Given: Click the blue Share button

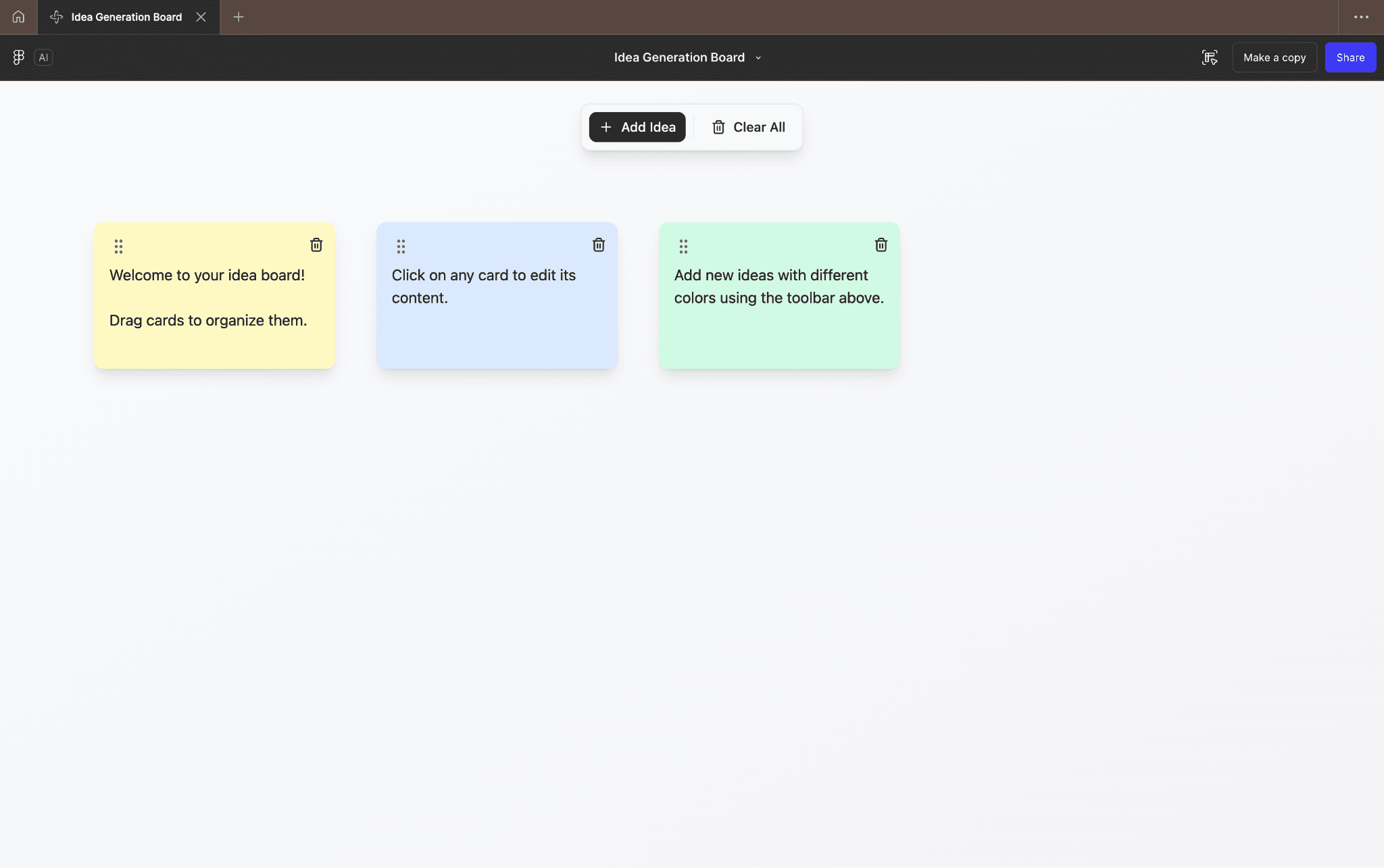Looking at the screenshot, I should pyautogui.click(x=1350, y=57).
